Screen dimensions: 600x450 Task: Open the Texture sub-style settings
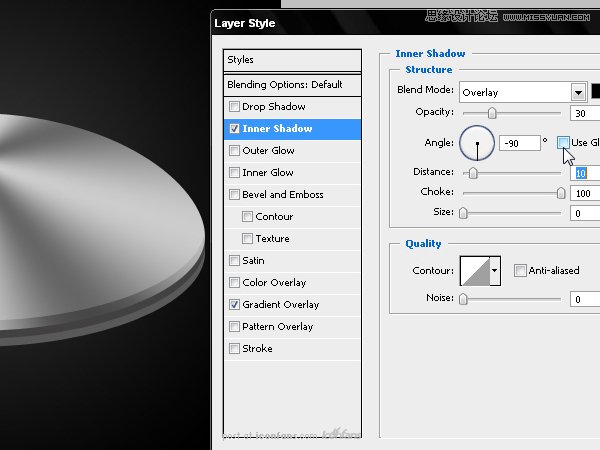pos(292,239)
